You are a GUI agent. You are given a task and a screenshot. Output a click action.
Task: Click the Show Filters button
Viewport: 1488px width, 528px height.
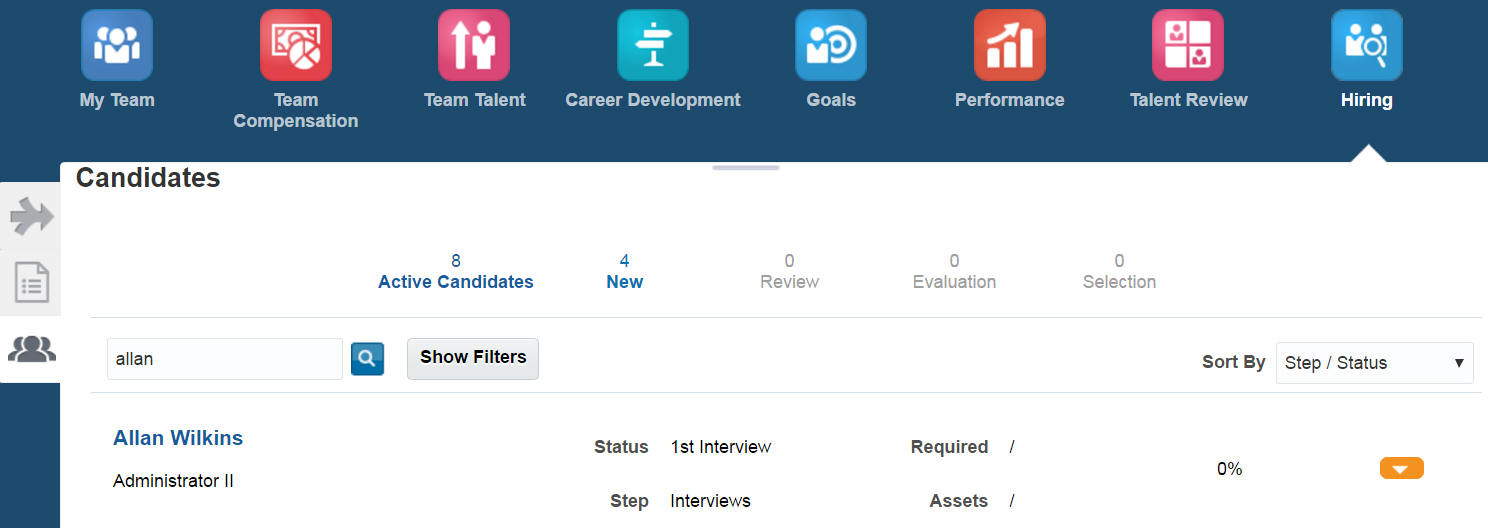point(473,358)
